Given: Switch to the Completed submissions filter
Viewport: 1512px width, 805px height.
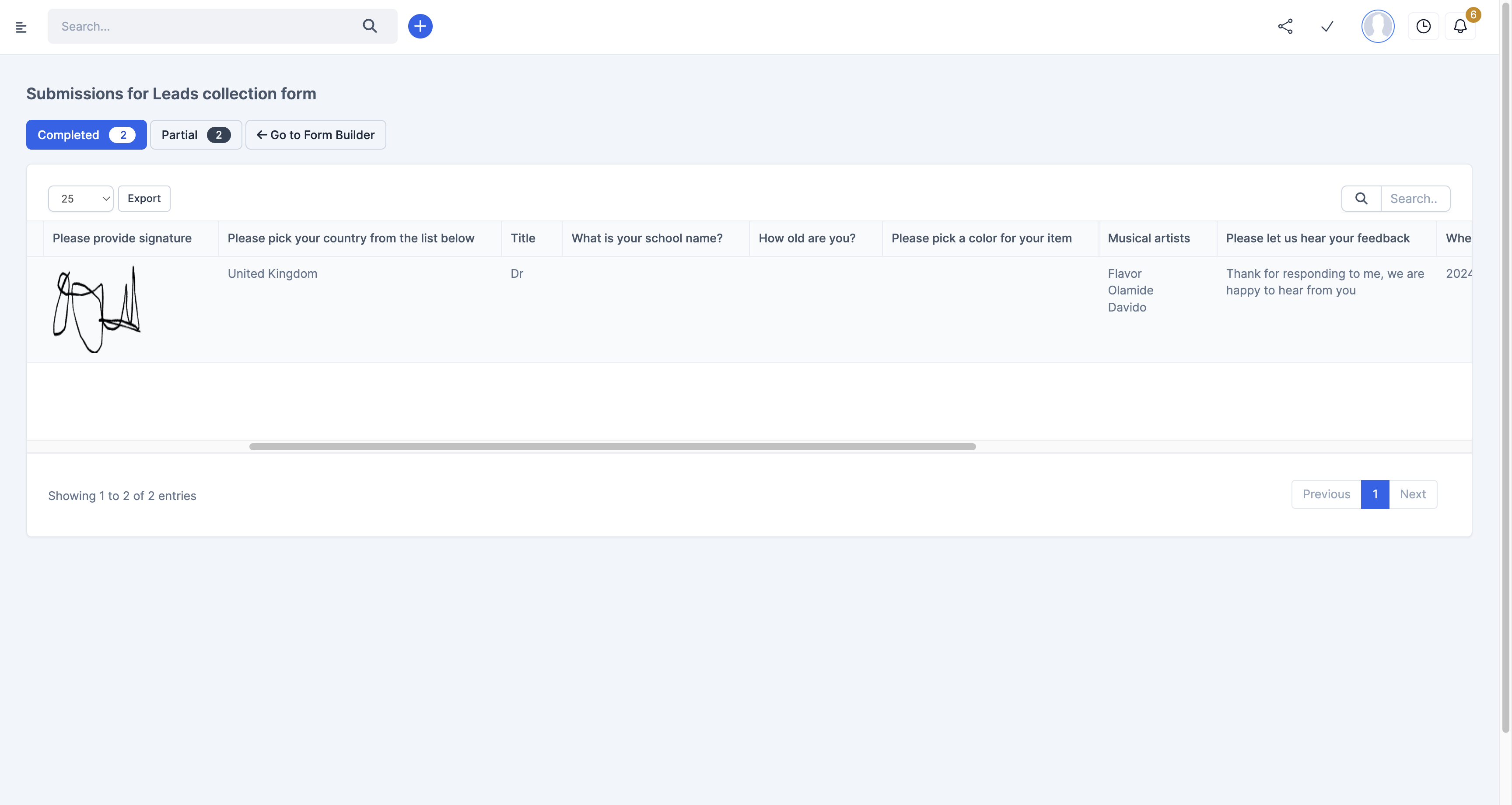Looking at the screenshot, I should point(86,134).
